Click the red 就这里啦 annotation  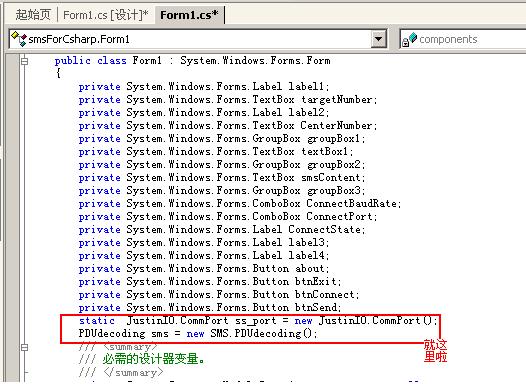pos(435,351)
